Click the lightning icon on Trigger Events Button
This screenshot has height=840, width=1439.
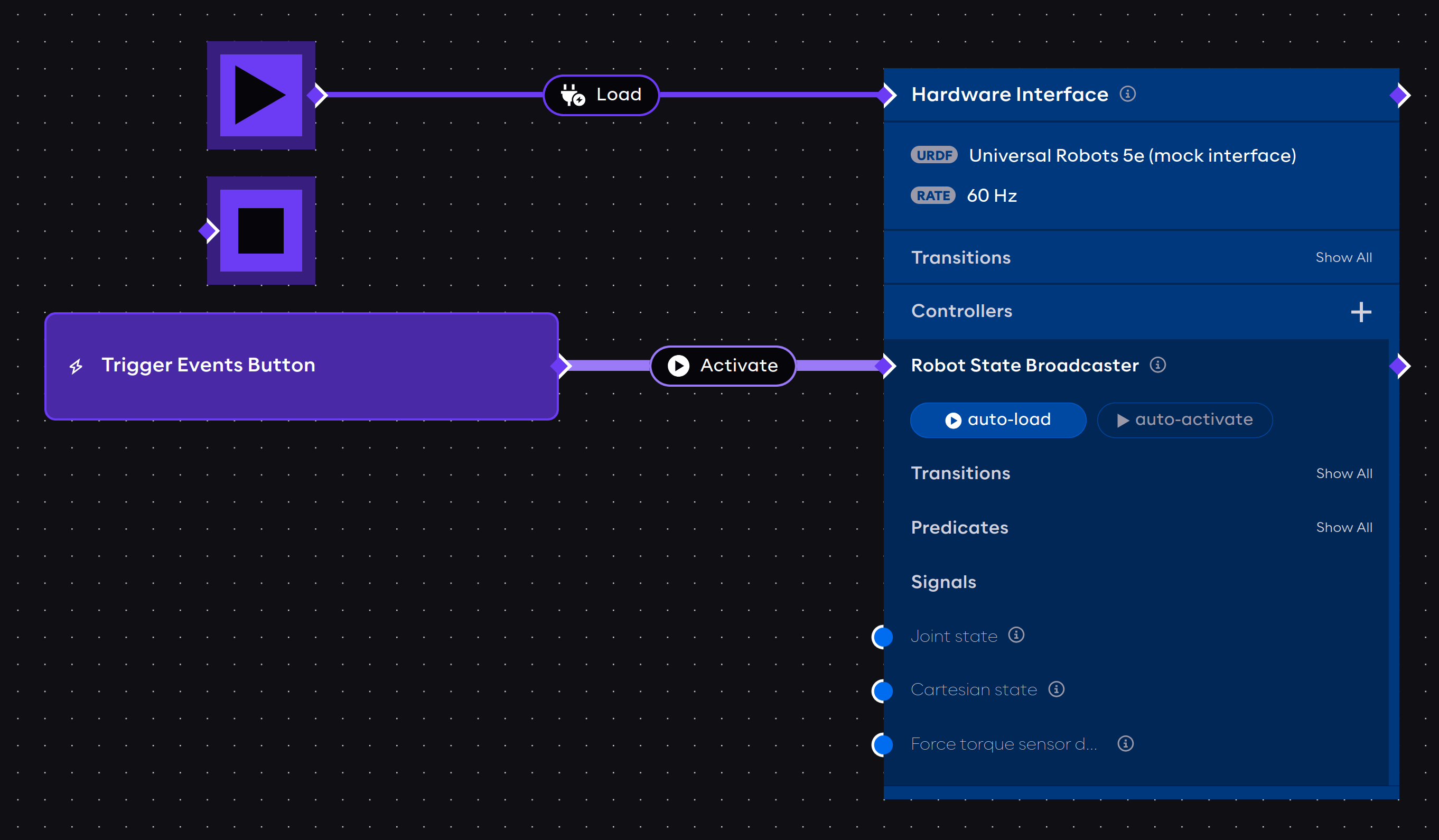pyautogui.click(x=76, y=366)
